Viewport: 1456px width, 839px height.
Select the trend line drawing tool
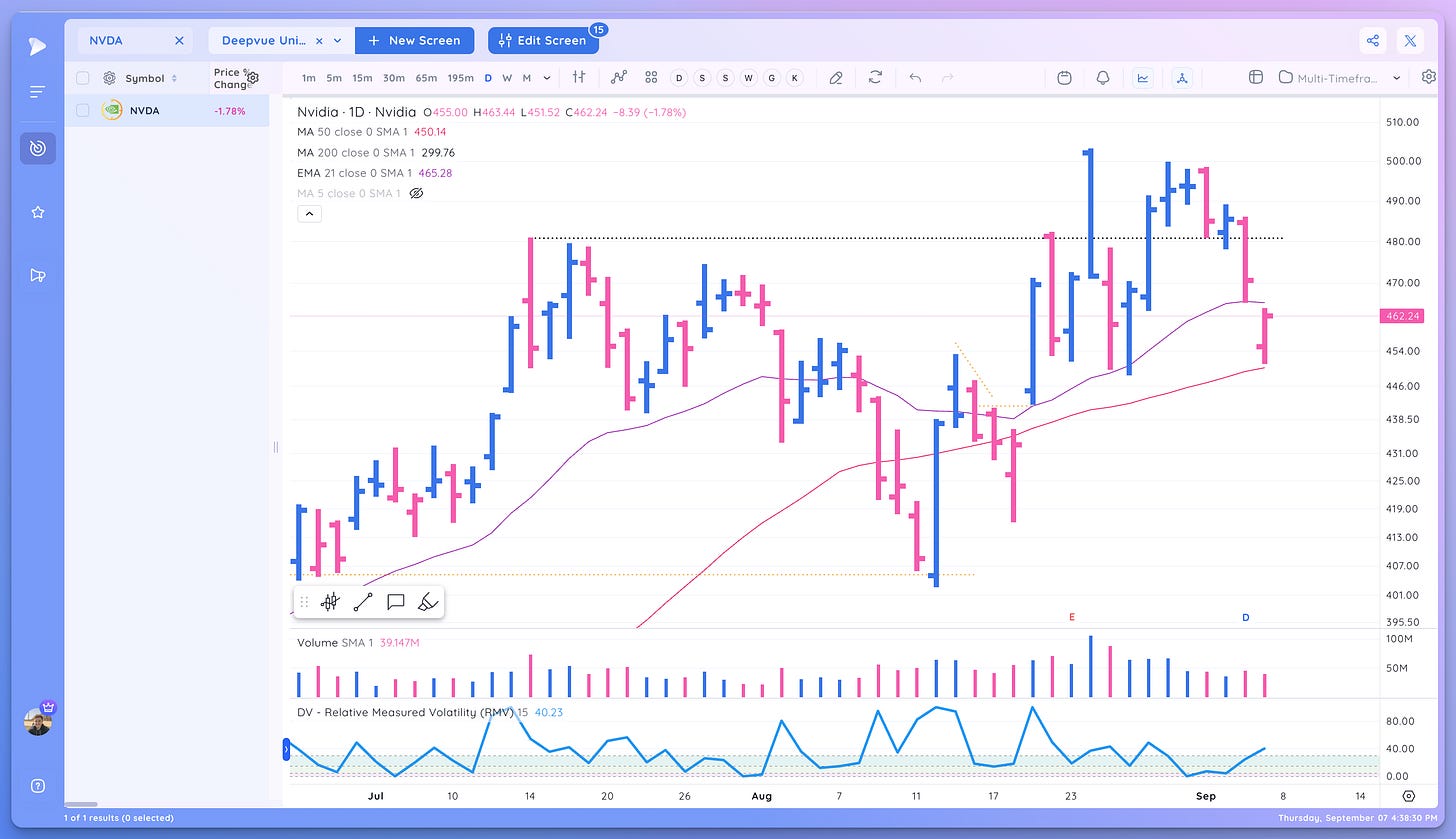pos(362,602)
